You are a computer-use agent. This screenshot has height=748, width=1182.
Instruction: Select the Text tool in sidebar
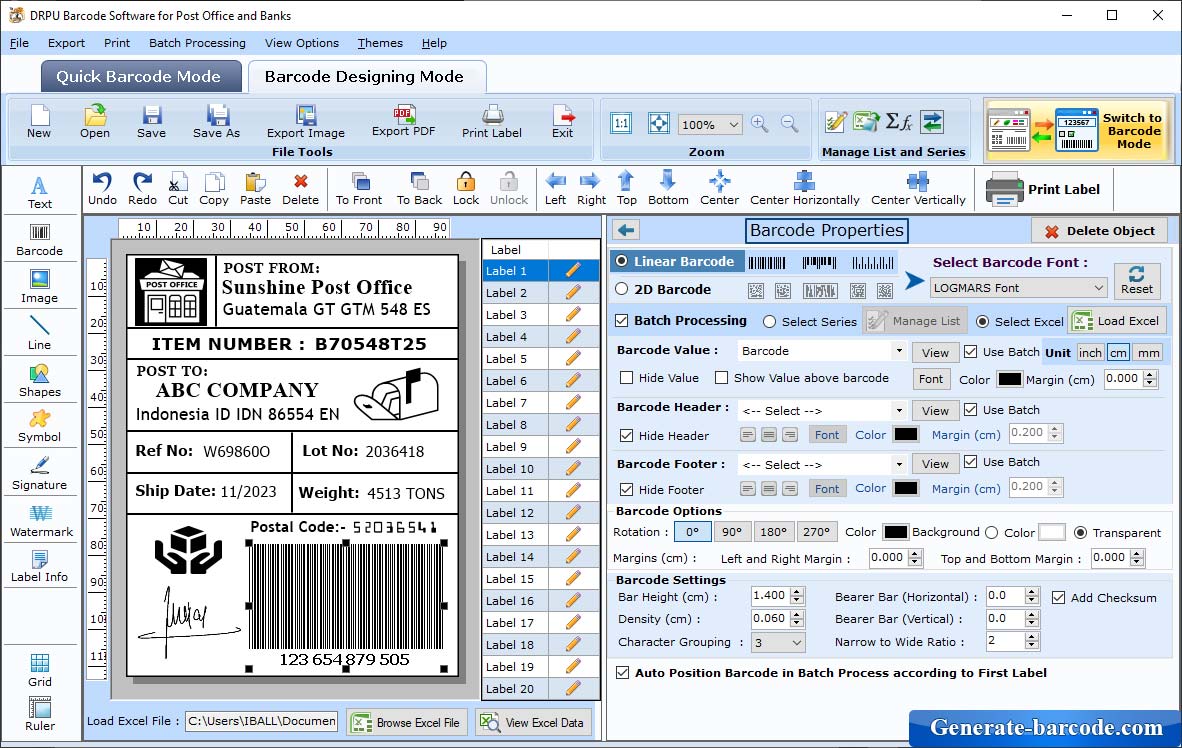(39, 193)
